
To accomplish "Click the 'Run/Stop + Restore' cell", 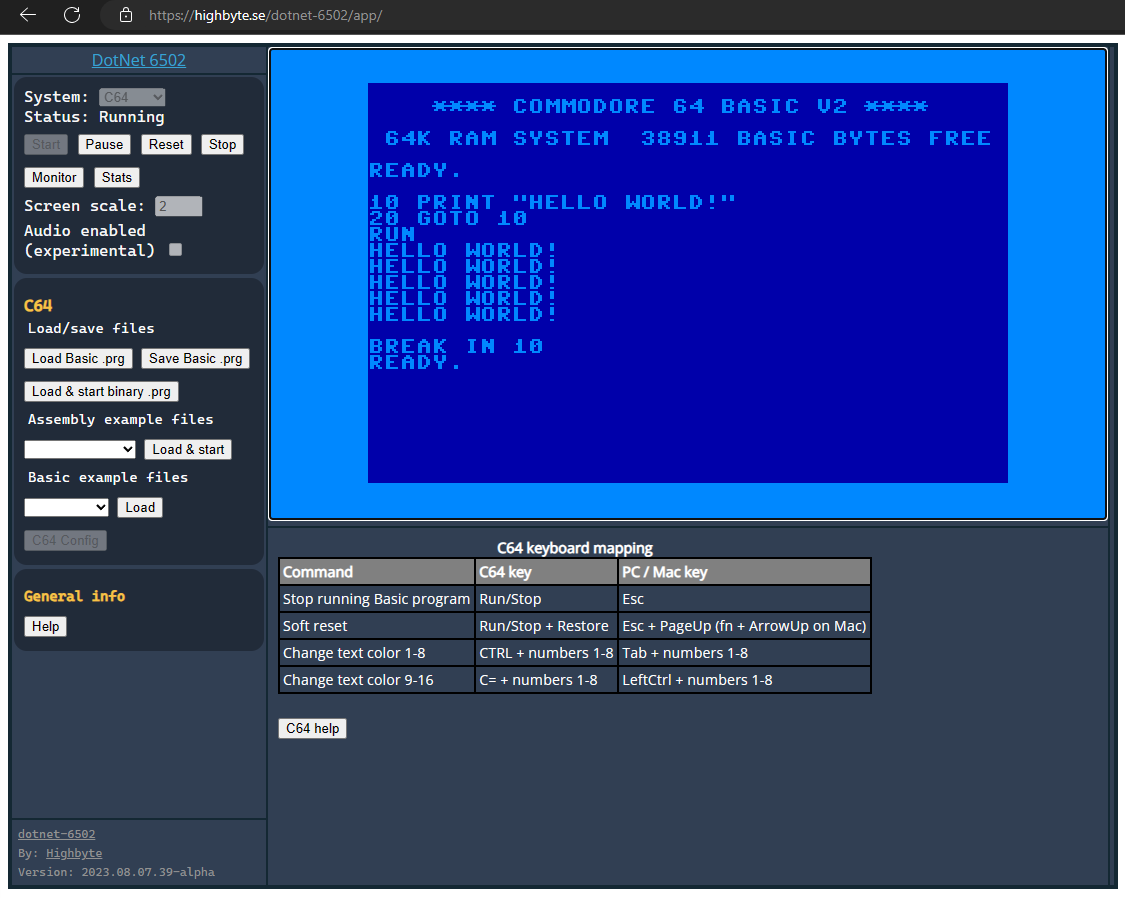I will (x=546, y=626).
